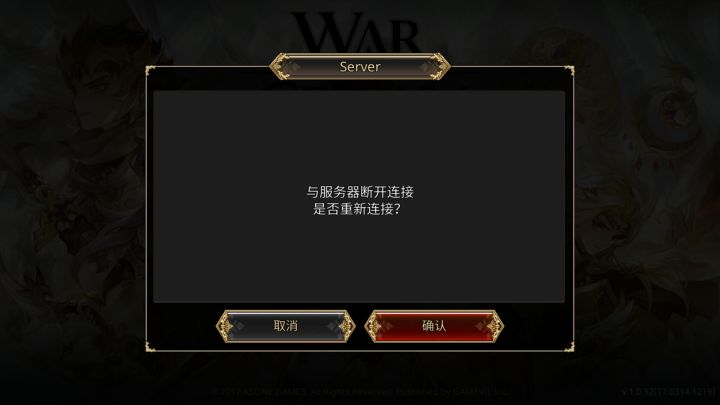
Task: Click the 与服务器断开连接 message line
Action: pyautogui.click(x=360, y=191)
